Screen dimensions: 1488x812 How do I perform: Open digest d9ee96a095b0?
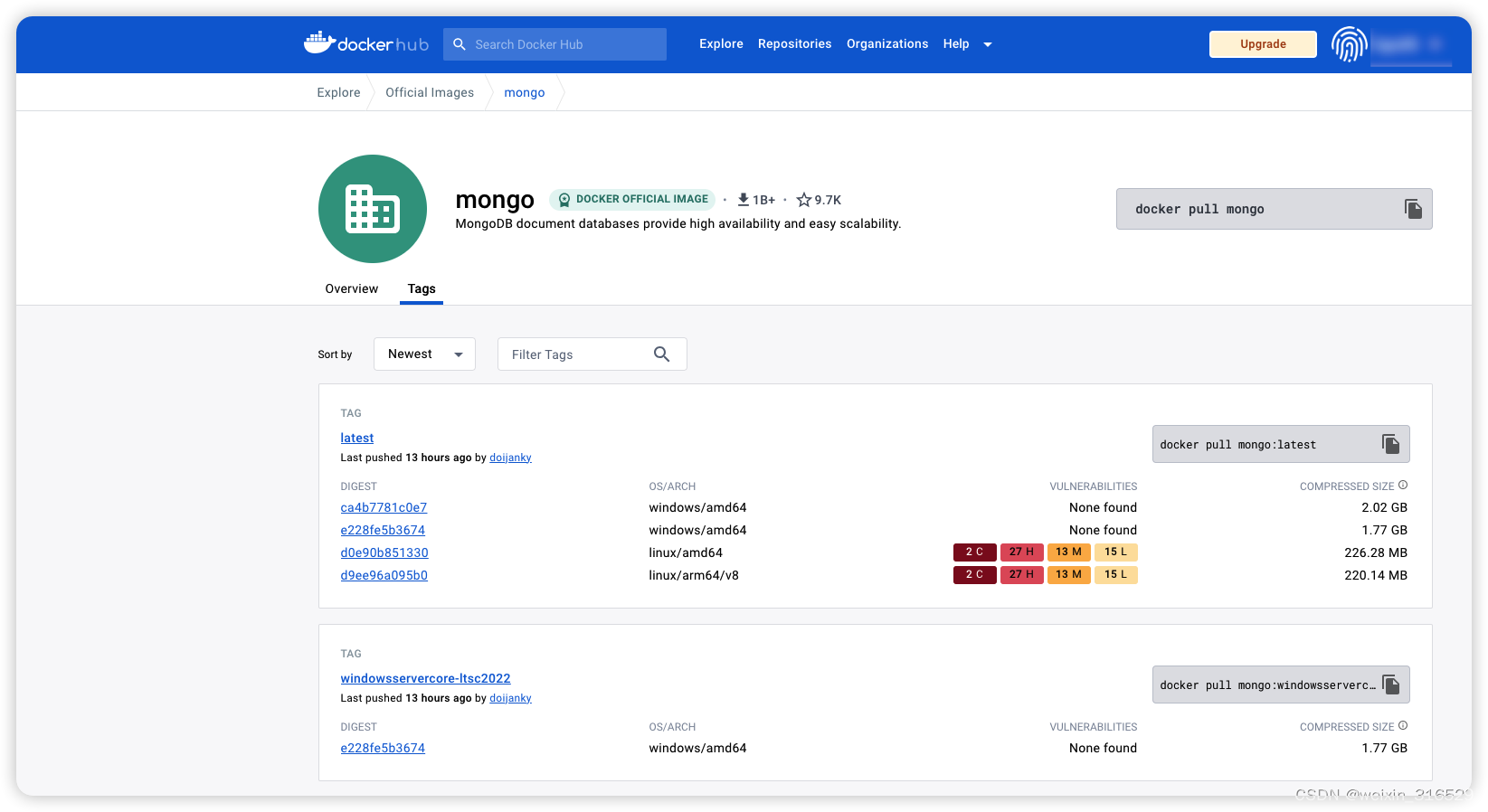[384, 575]
